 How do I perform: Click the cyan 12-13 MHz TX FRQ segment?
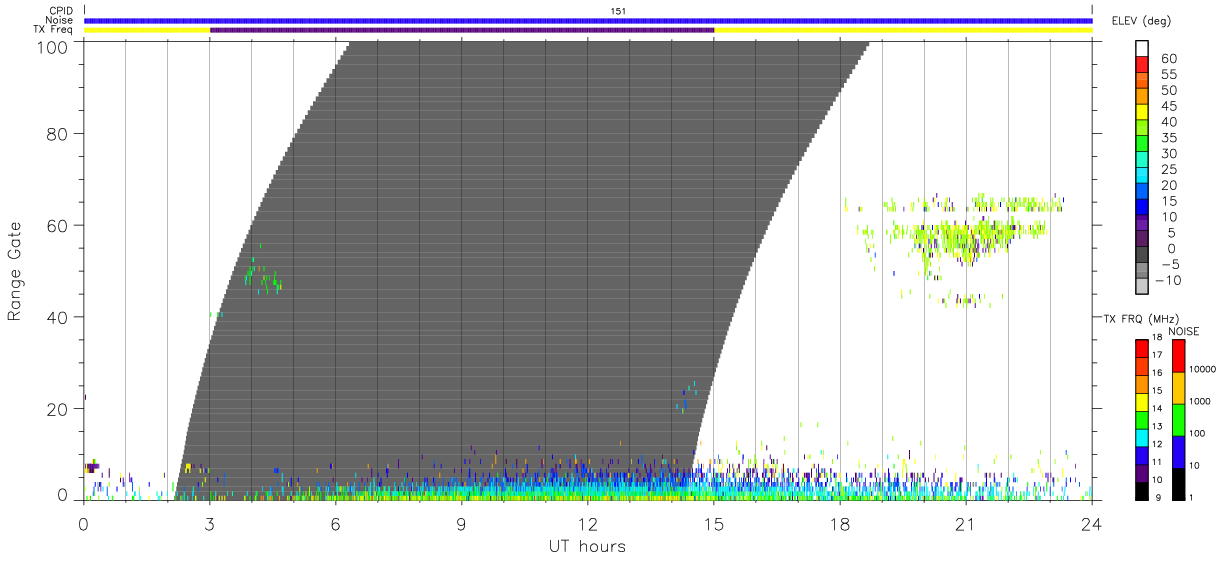[1142, 438]
